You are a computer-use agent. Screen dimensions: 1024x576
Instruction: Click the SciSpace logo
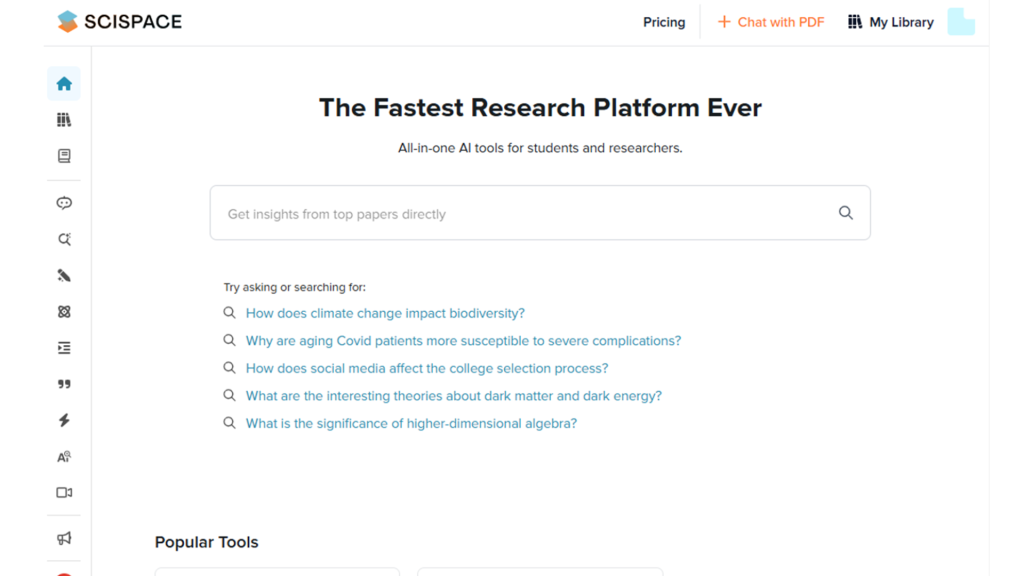click(120, 21)
